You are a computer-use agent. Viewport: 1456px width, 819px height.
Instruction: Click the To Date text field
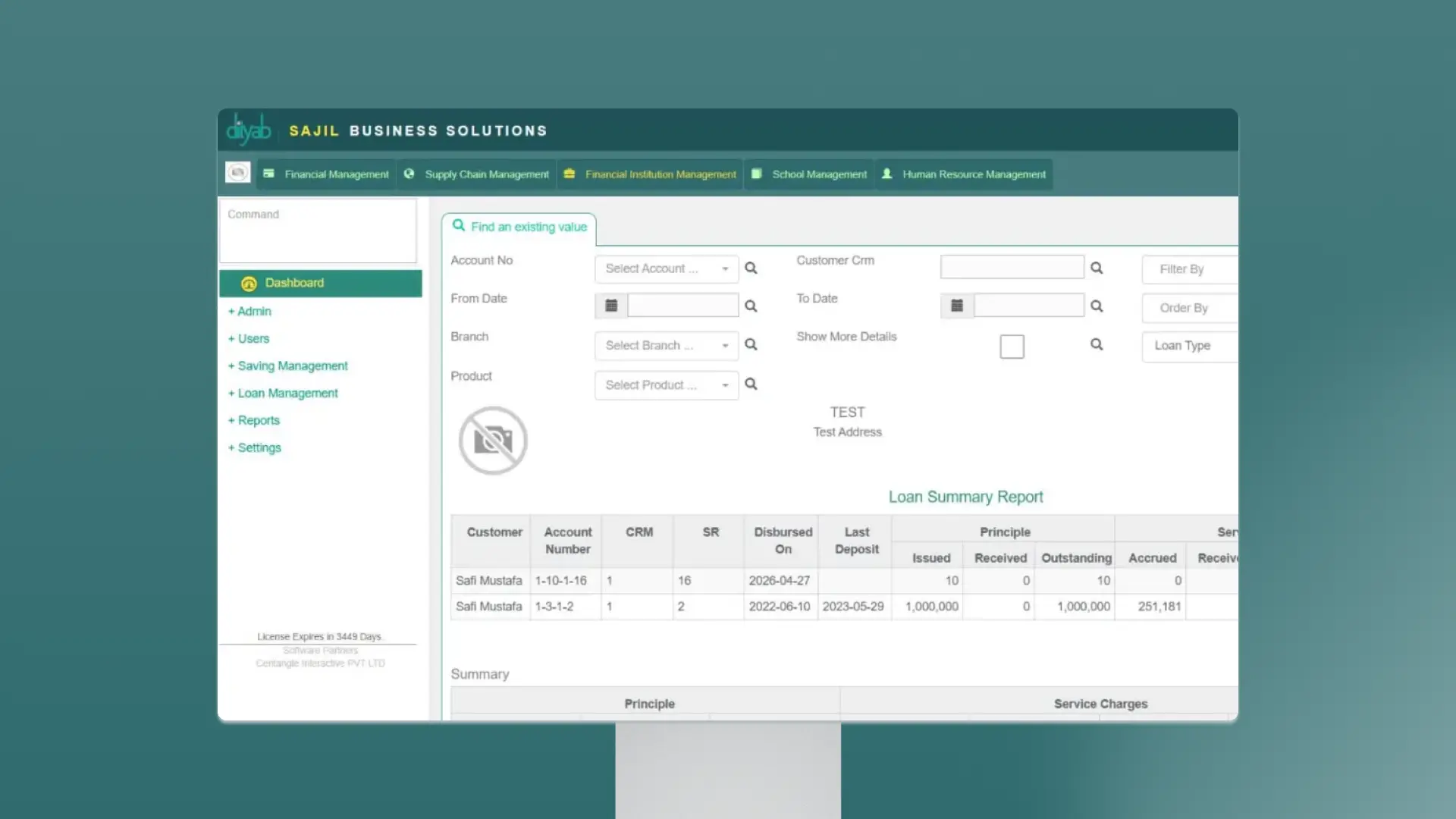point(1028,306)
